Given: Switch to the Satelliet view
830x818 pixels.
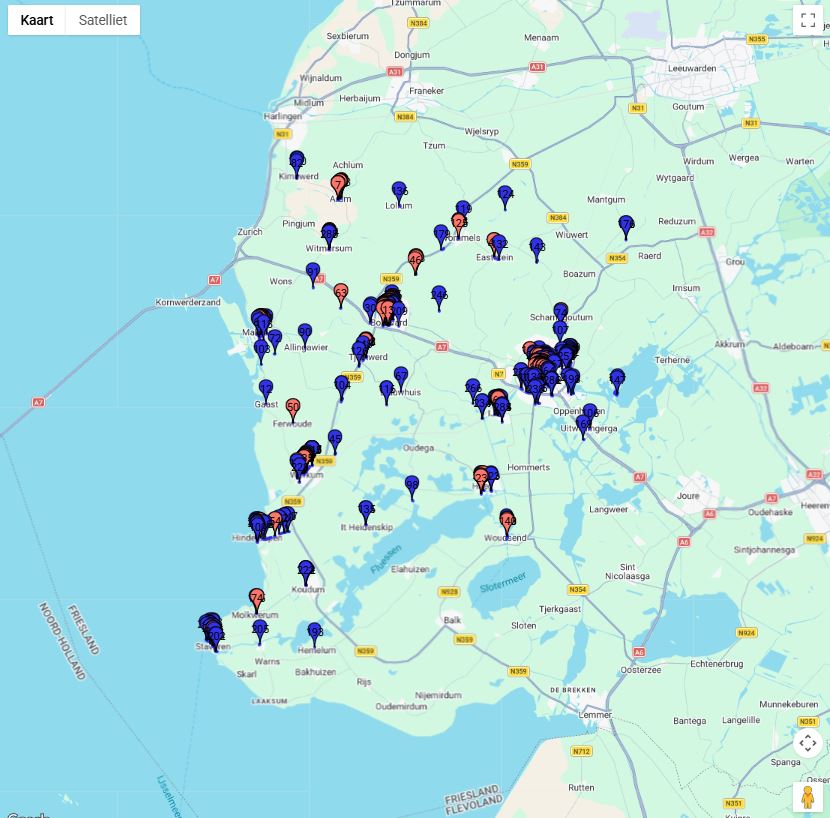Looking at the screenshot, I should [103, 20].
